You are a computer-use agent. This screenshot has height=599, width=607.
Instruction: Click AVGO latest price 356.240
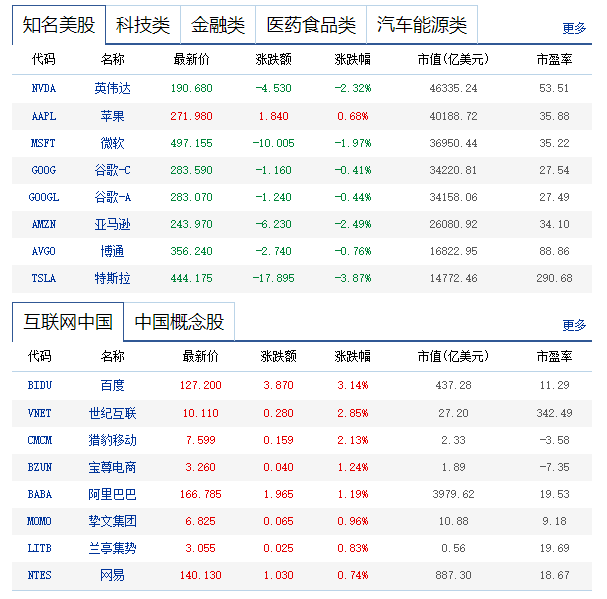point(192,251)
